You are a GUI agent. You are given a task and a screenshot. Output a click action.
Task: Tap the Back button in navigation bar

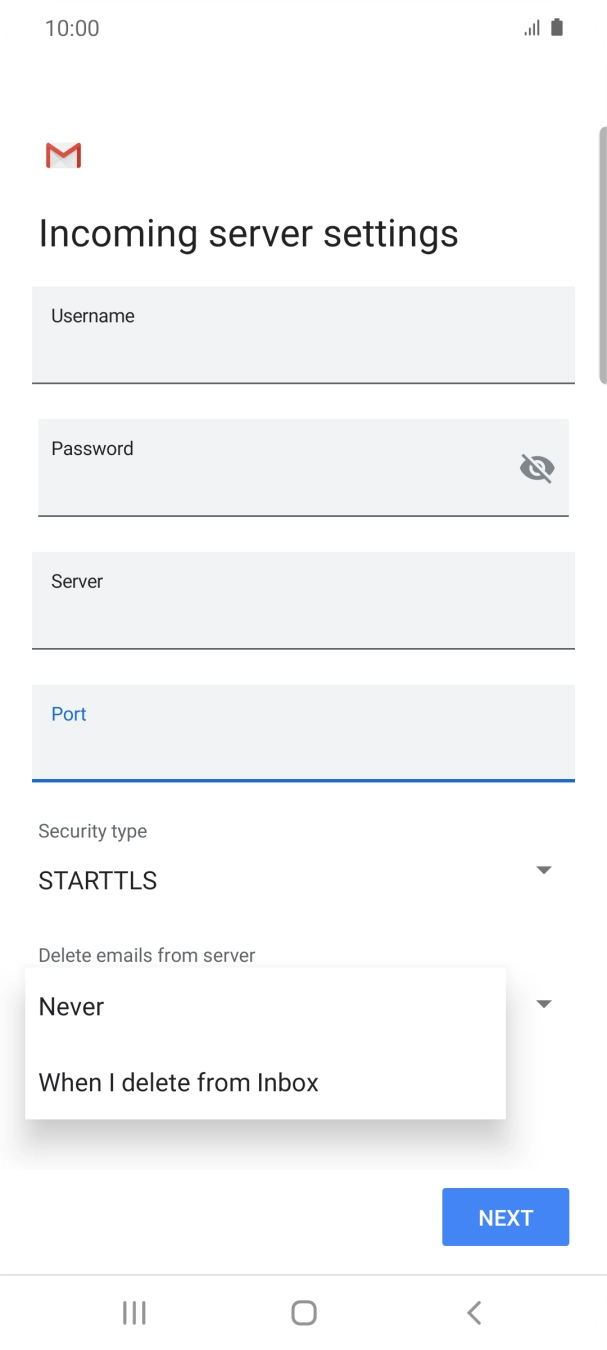473,1313
